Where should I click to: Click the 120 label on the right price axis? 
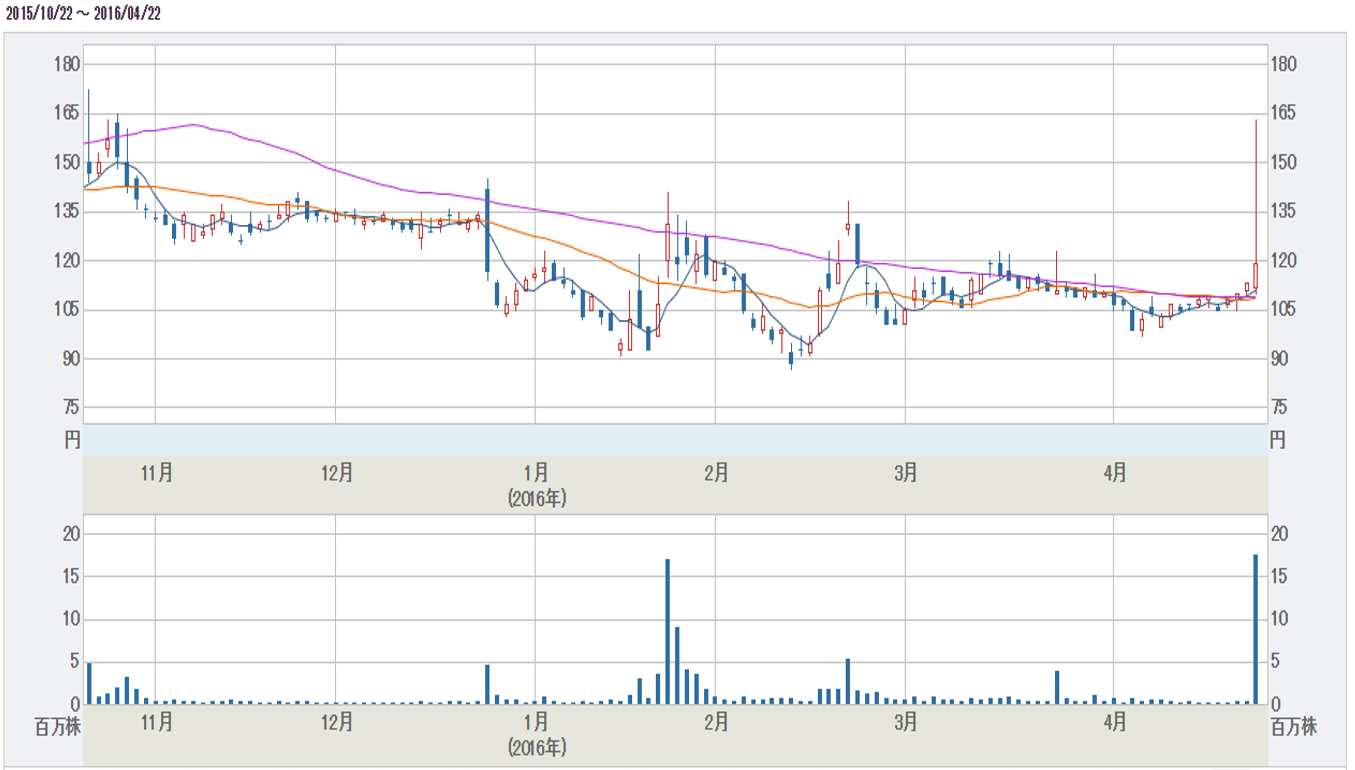point(1283,261)
